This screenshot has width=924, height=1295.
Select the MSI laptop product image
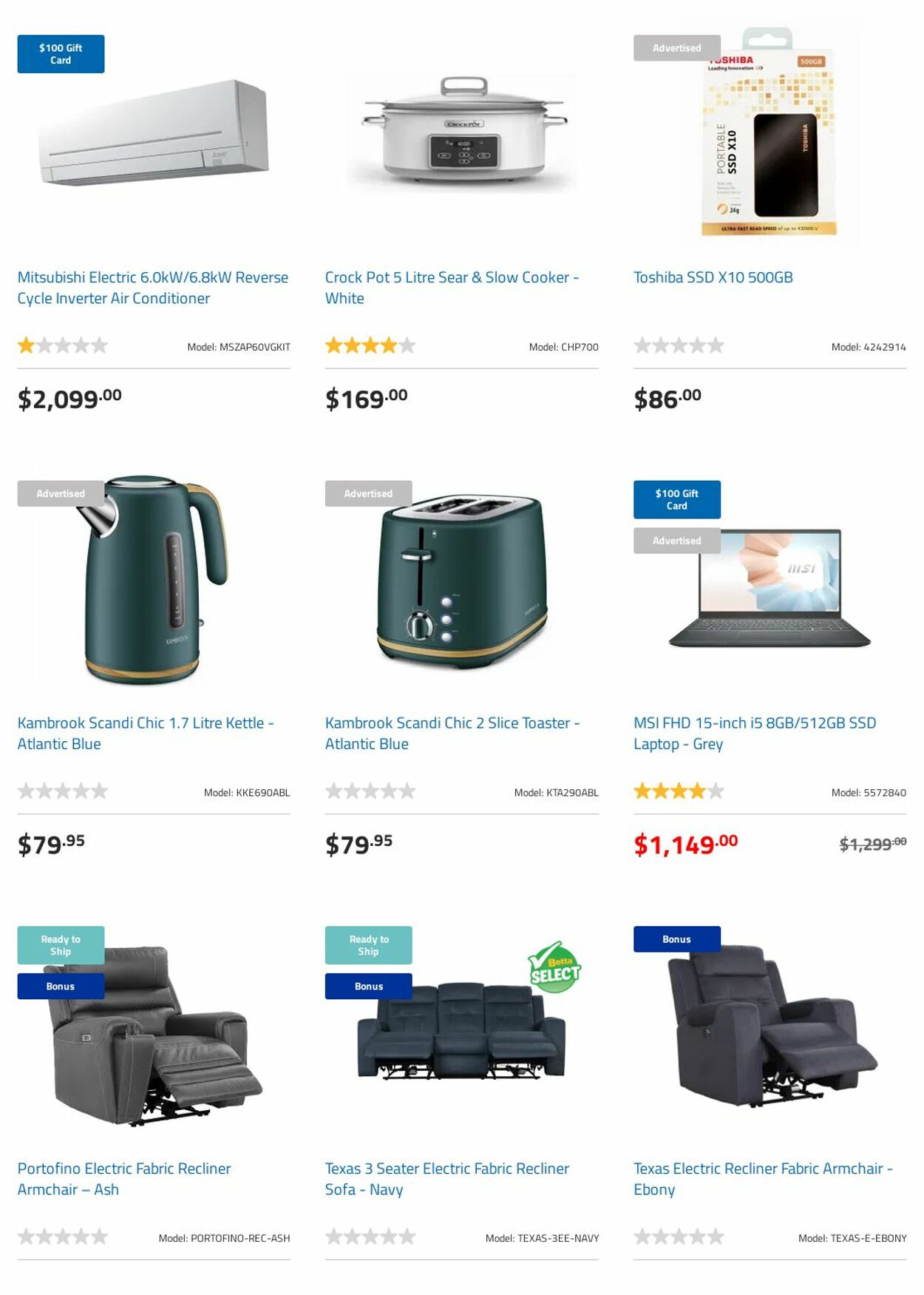click(x=770, y=588)
